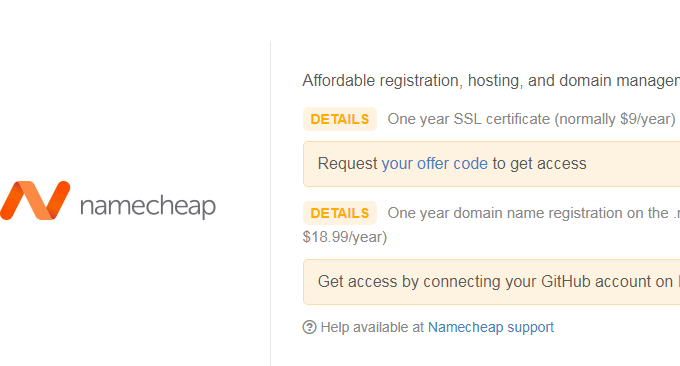Click the "to get access" text
This screenshot has height=366, width=680.
[539, 163]
